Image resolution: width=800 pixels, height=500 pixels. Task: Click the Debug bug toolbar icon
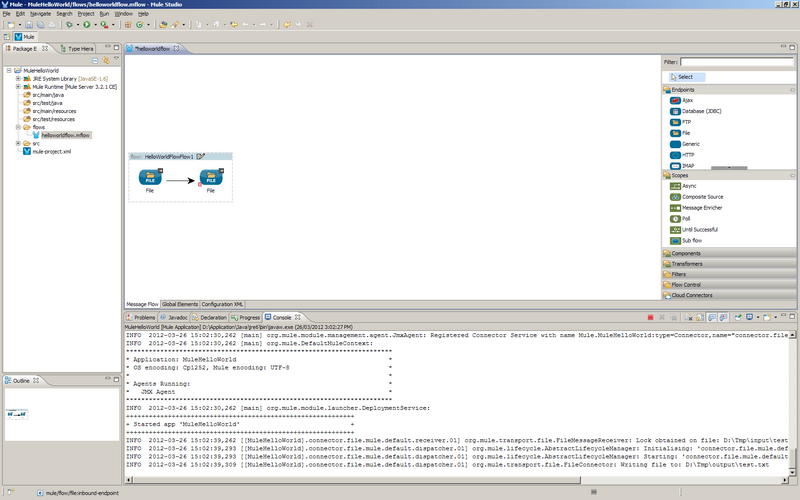click(x=69, y=24)
